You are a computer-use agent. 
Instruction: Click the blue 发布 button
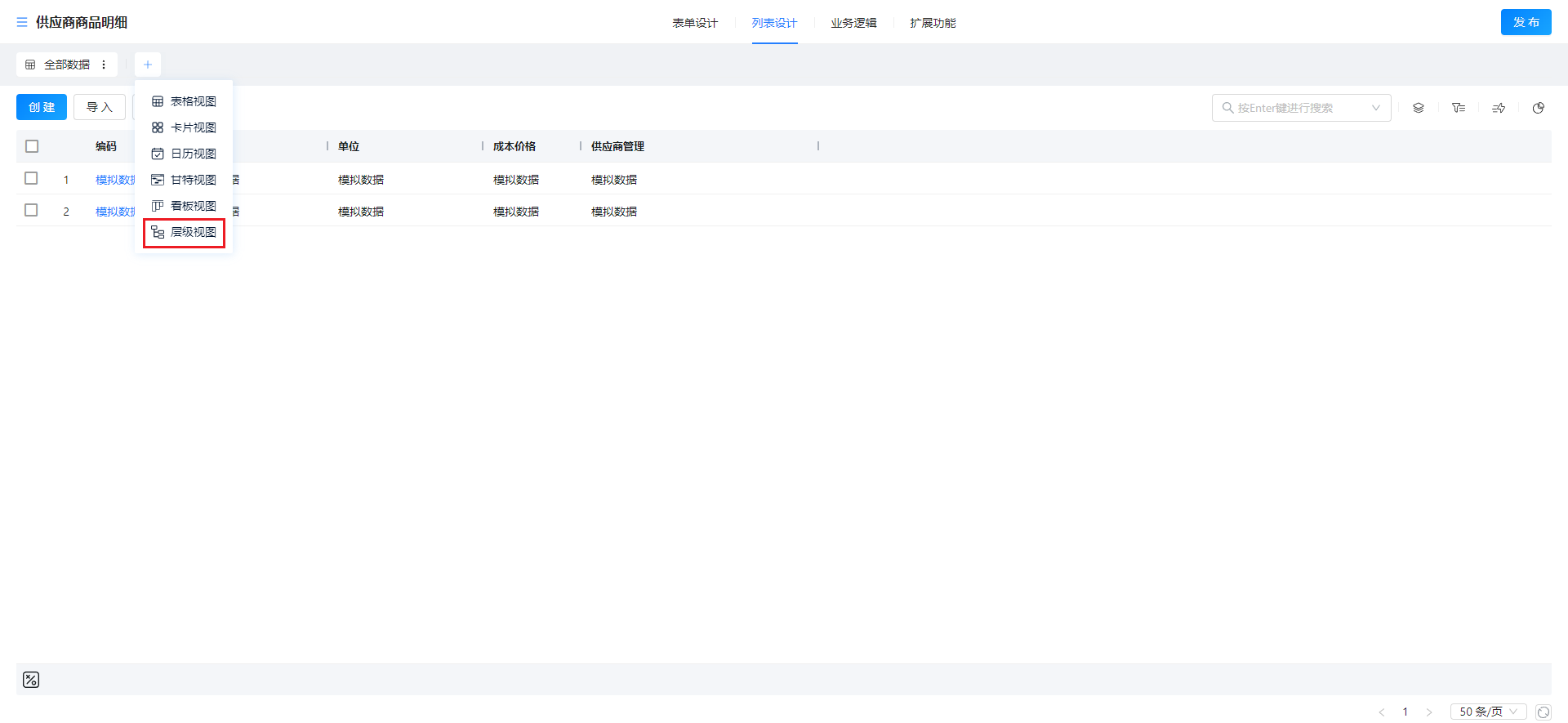click(1526, 22)
